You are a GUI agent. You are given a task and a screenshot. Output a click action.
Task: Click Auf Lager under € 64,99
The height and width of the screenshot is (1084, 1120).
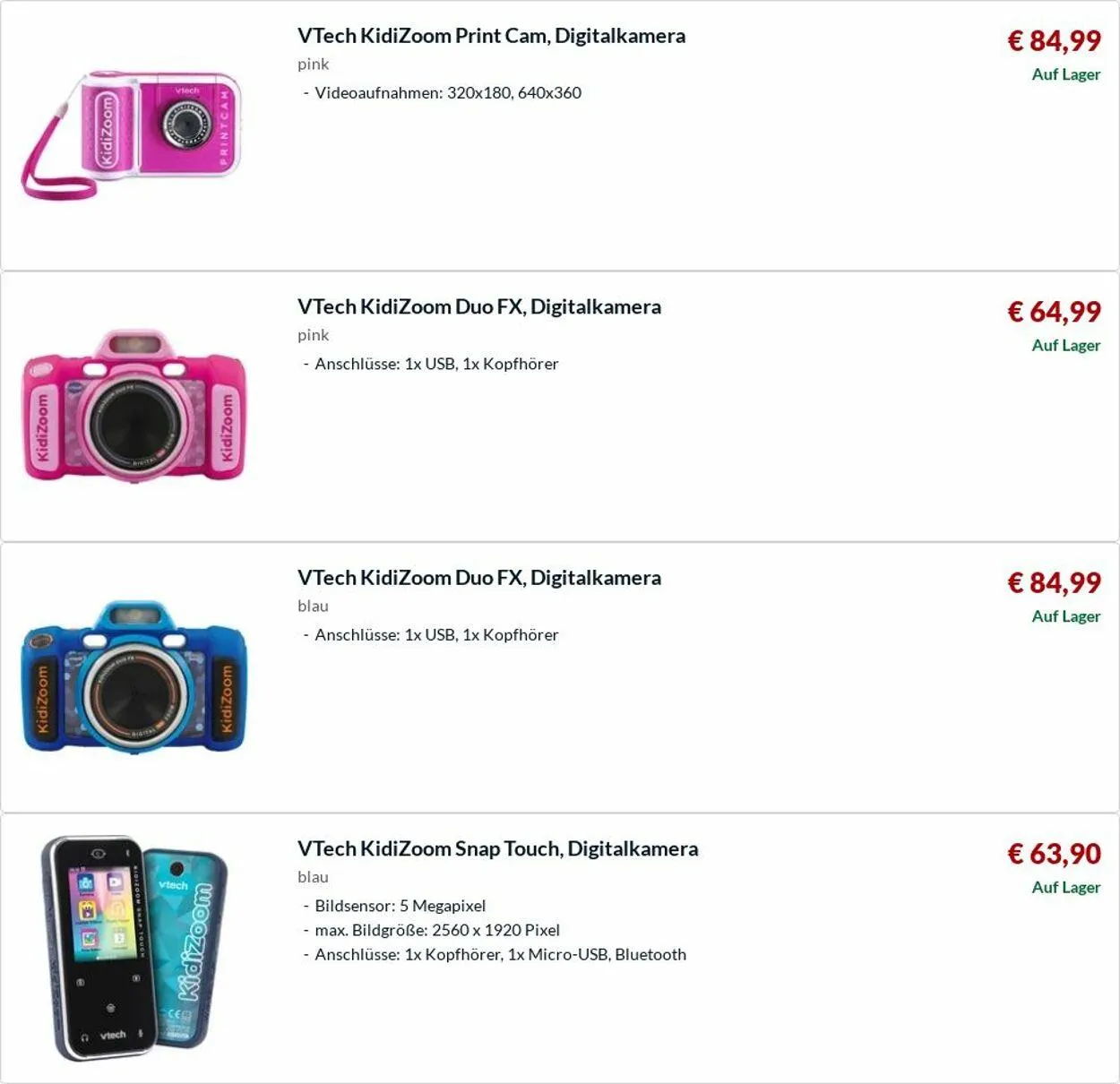[1065, 346]
